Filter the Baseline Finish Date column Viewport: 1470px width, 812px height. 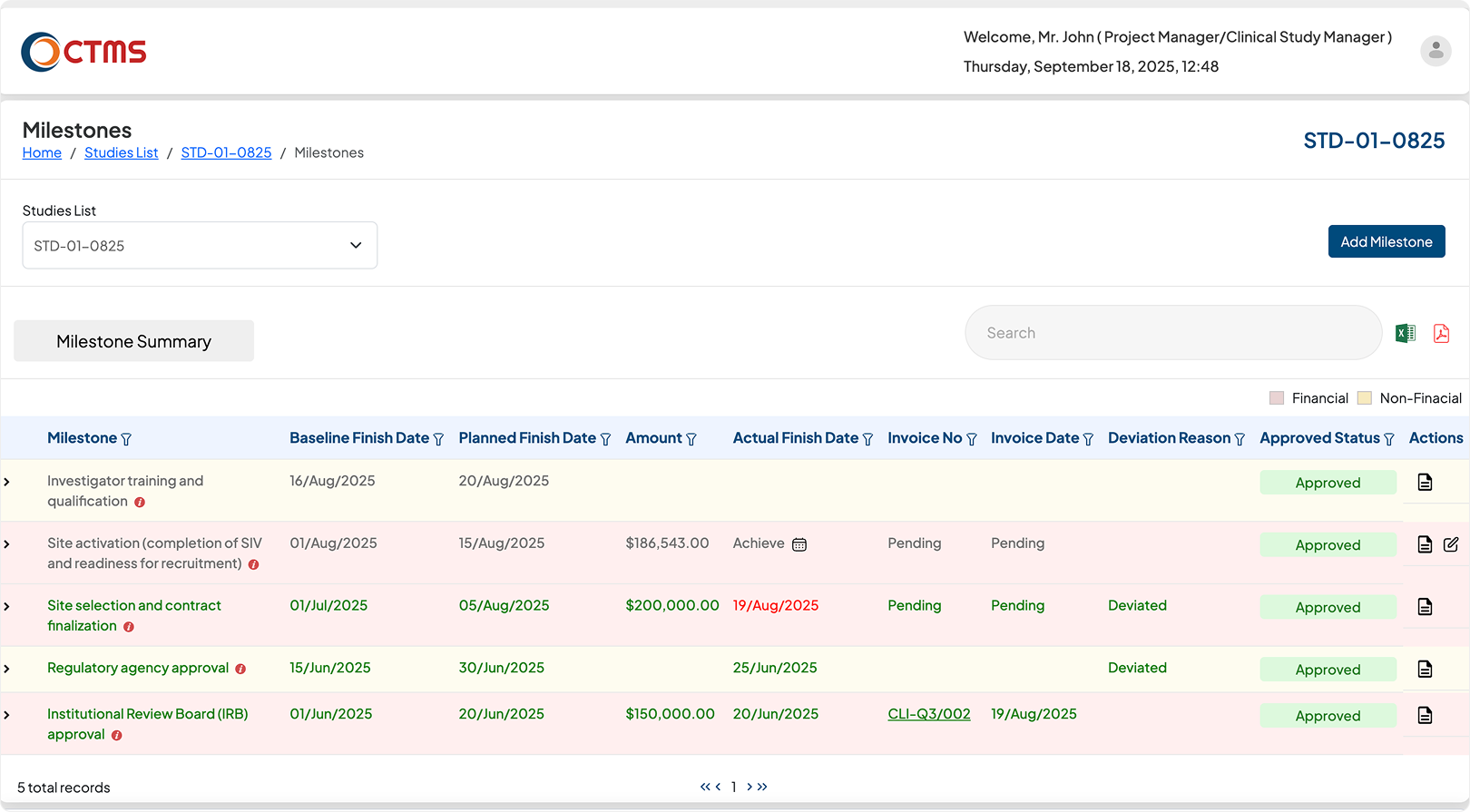coord(438,439)
